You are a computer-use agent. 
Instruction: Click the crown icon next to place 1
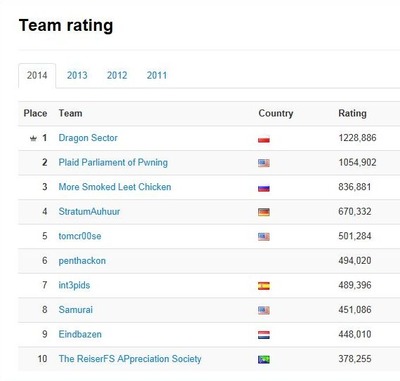point(33,138)
